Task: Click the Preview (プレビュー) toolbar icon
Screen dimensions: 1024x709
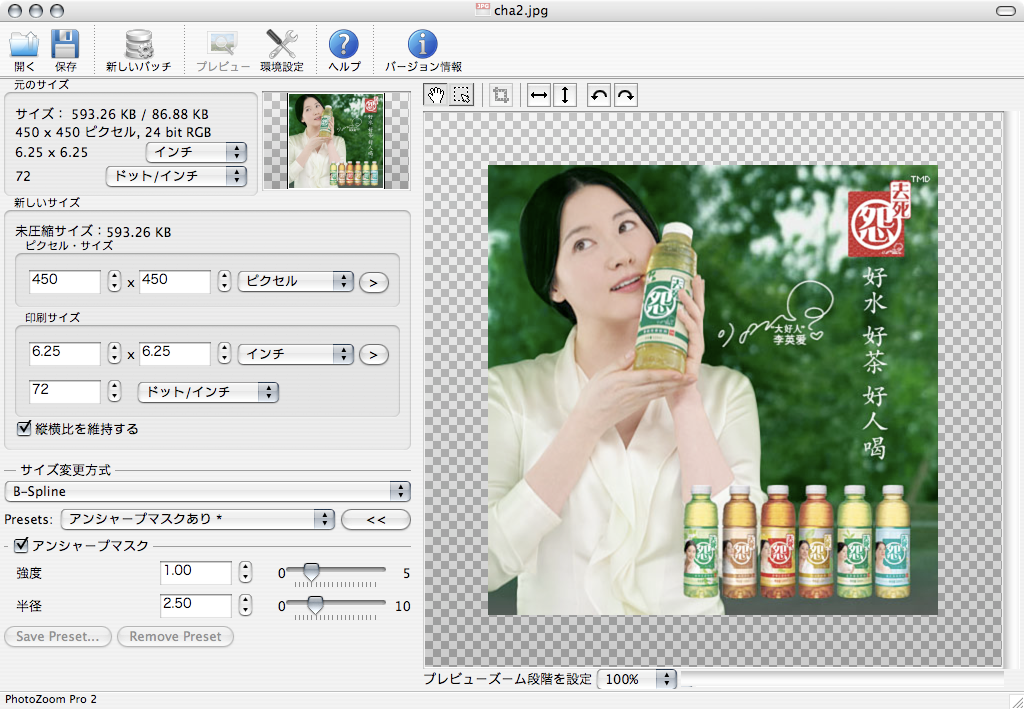Action: 222,44
